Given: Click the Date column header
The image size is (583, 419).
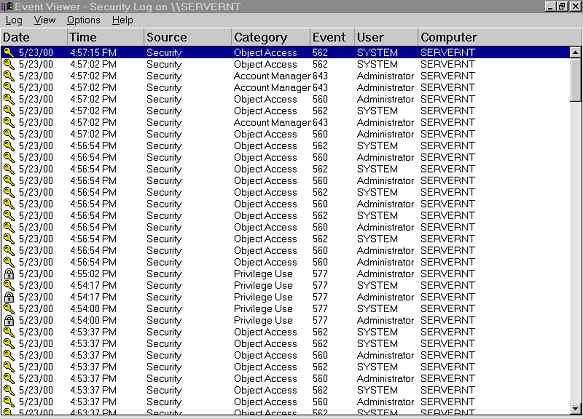Looking at the screenshot, I should (34, 37).
